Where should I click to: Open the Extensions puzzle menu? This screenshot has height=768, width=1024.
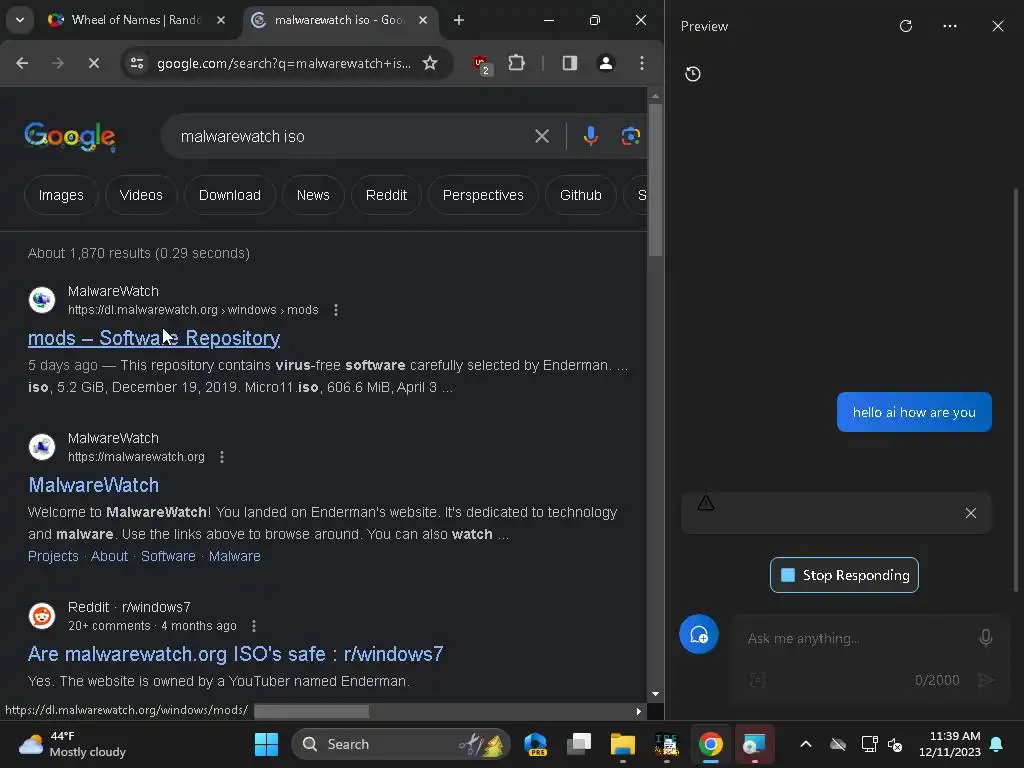tap(517, 63)
